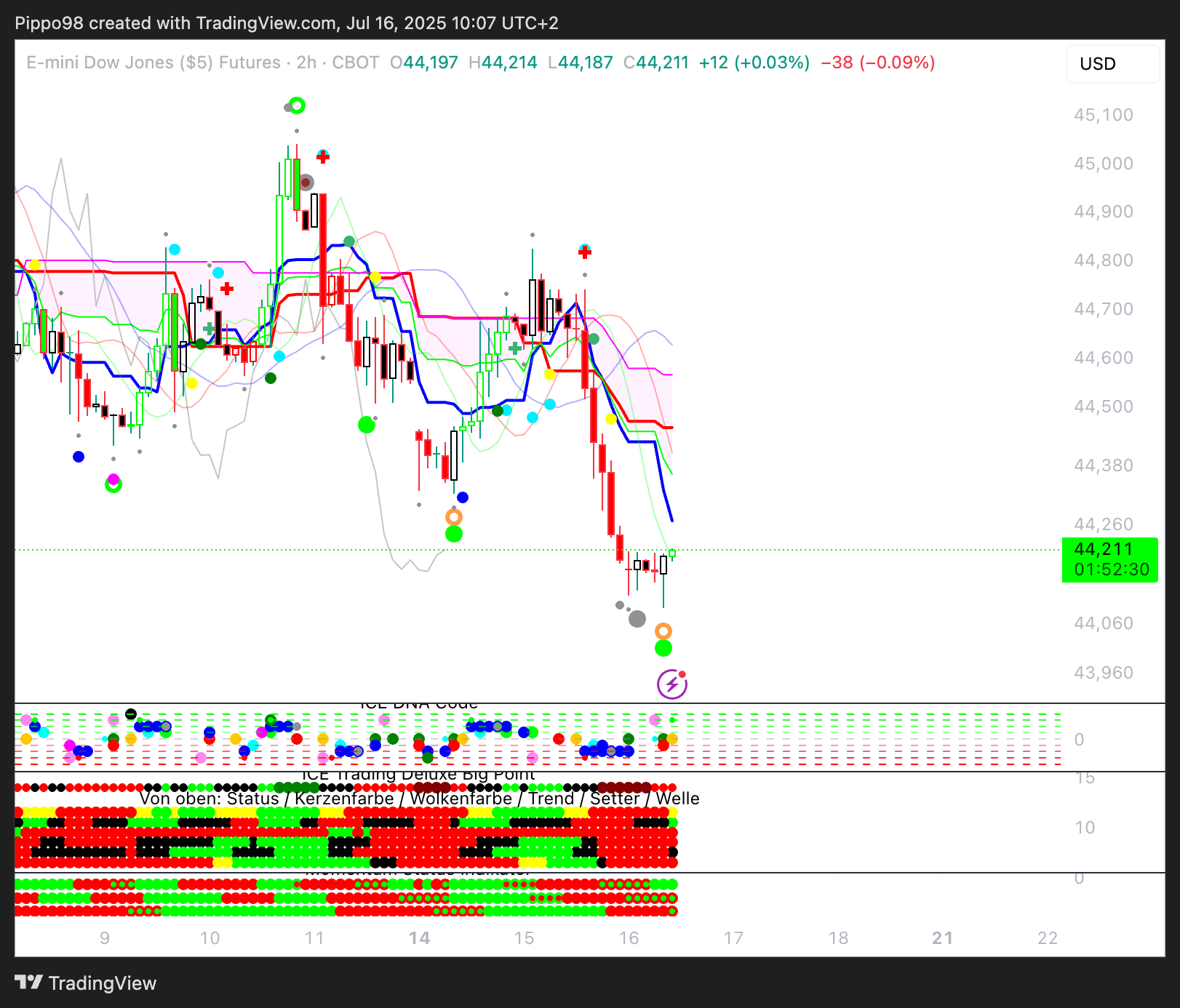Click the C44,211 close value in header
The image size is (1180, 1008).
(x=656, y=63)
